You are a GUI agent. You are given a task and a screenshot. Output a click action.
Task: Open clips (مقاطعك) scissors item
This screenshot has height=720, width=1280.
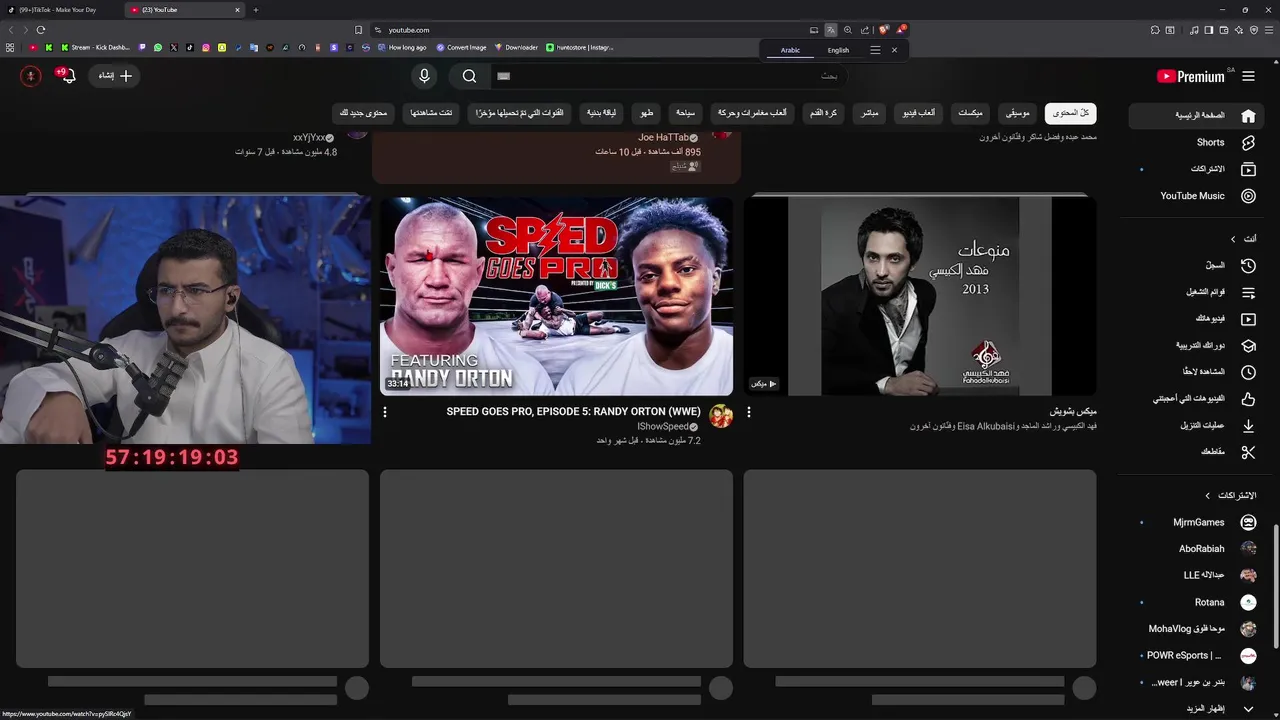[x=1194, y=452]
